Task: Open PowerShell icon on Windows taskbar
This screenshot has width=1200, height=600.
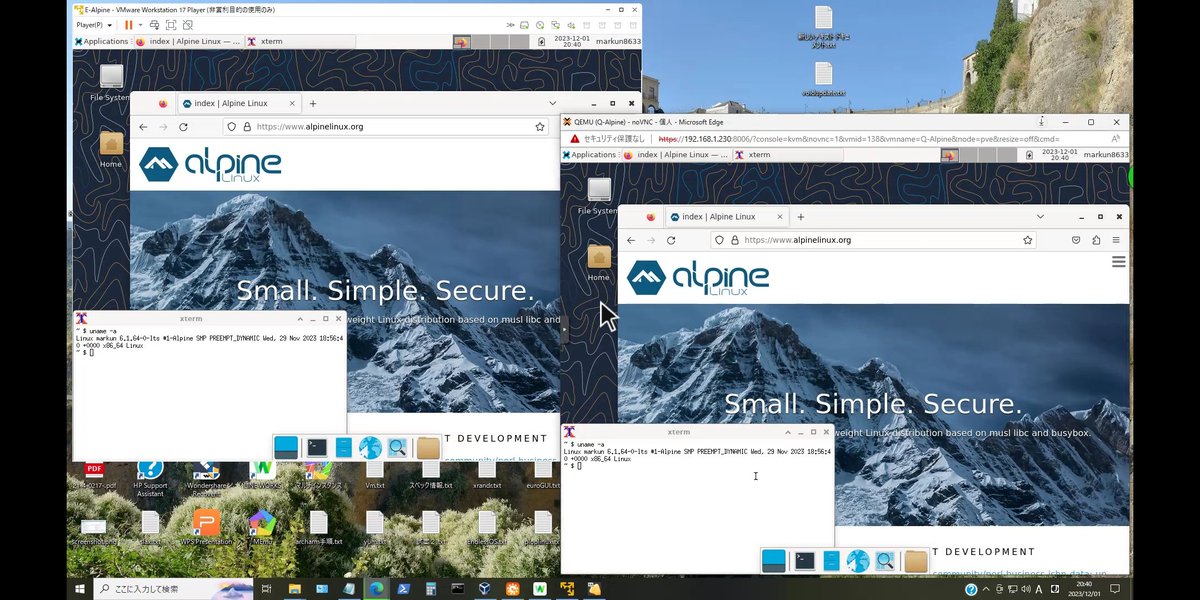Action: 404,589
